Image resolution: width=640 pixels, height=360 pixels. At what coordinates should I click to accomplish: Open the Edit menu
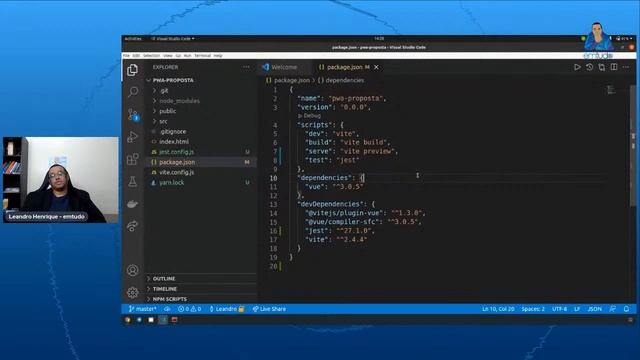(136, 56)
